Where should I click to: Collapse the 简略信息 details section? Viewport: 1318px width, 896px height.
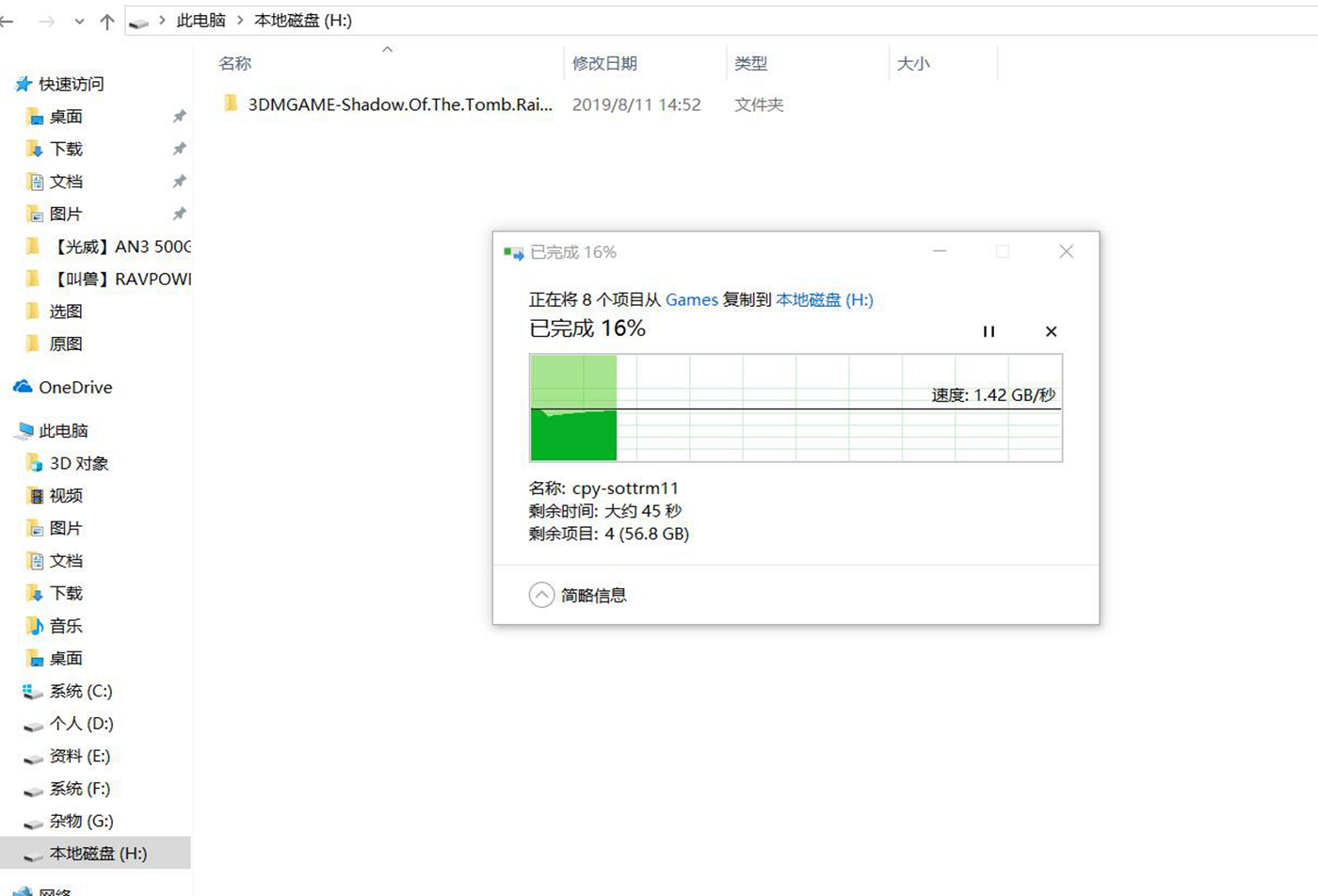tap(541, 595)
